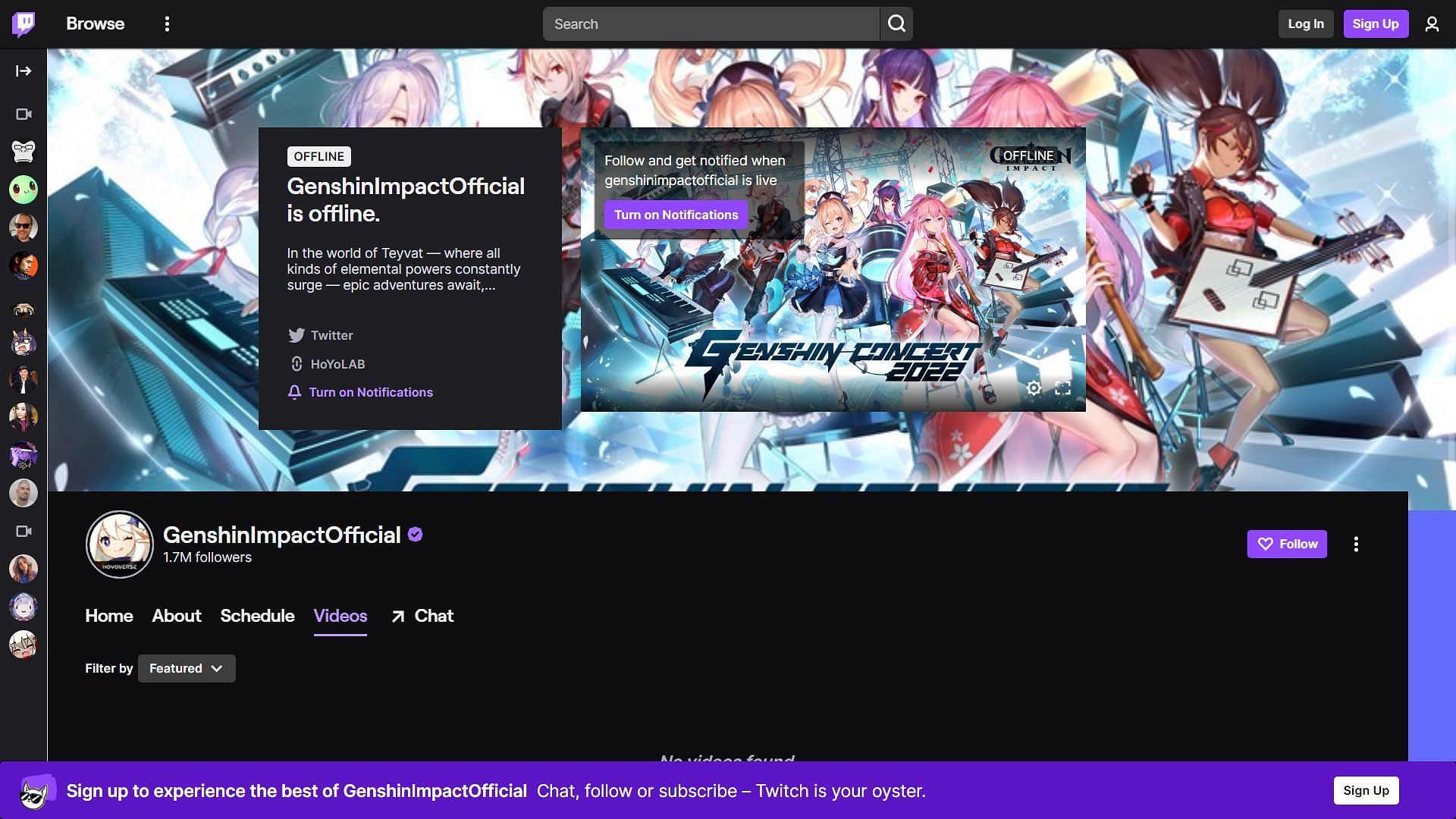Open the channel options three-dot menu
1456x819 pixels.
tap(1356, 544)
